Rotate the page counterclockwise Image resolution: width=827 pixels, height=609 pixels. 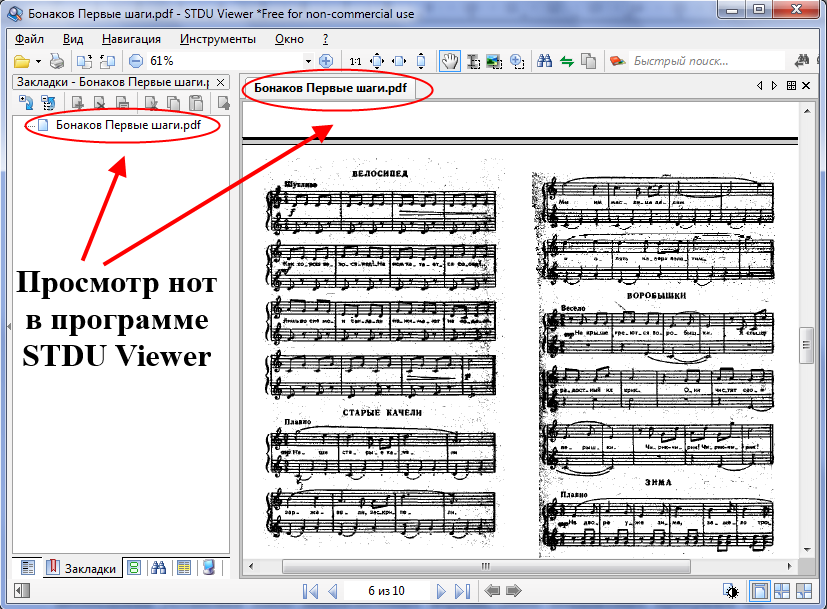point(108,62)
